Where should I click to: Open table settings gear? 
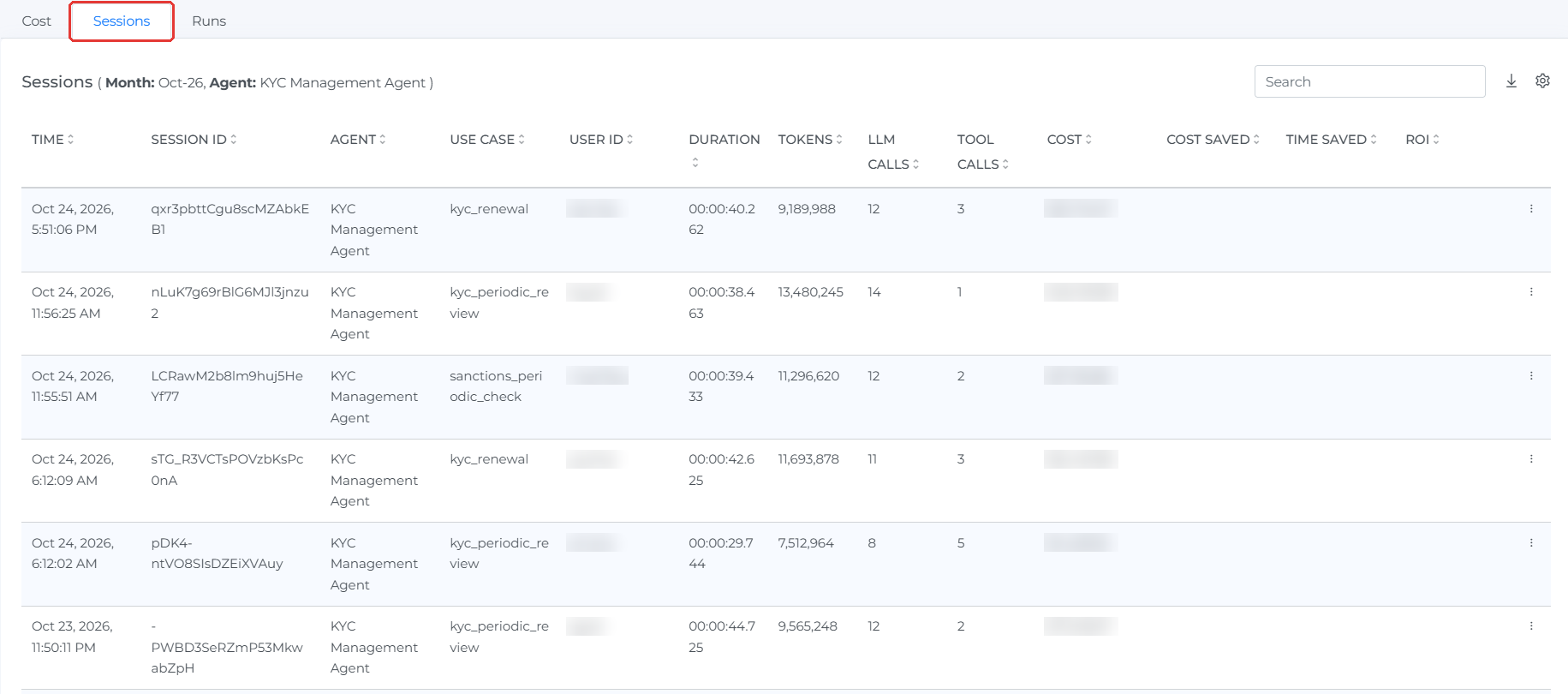point(1542,81)
